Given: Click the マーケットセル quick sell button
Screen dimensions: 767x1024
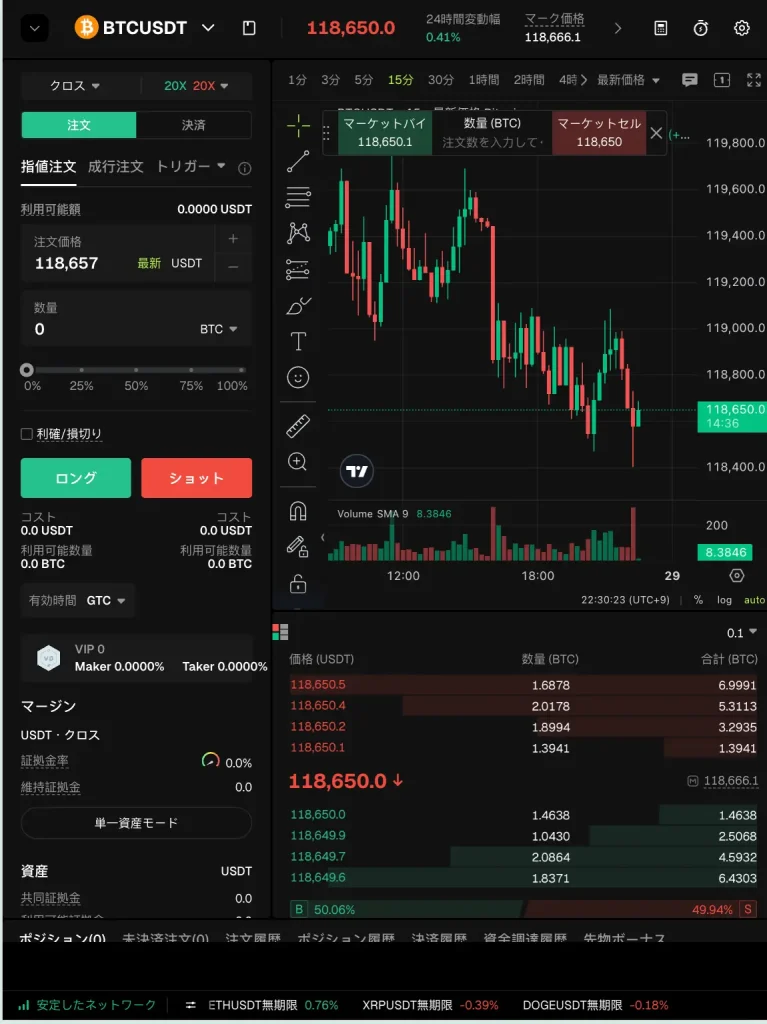Looking at the screenshot, I should pos(599,133).
